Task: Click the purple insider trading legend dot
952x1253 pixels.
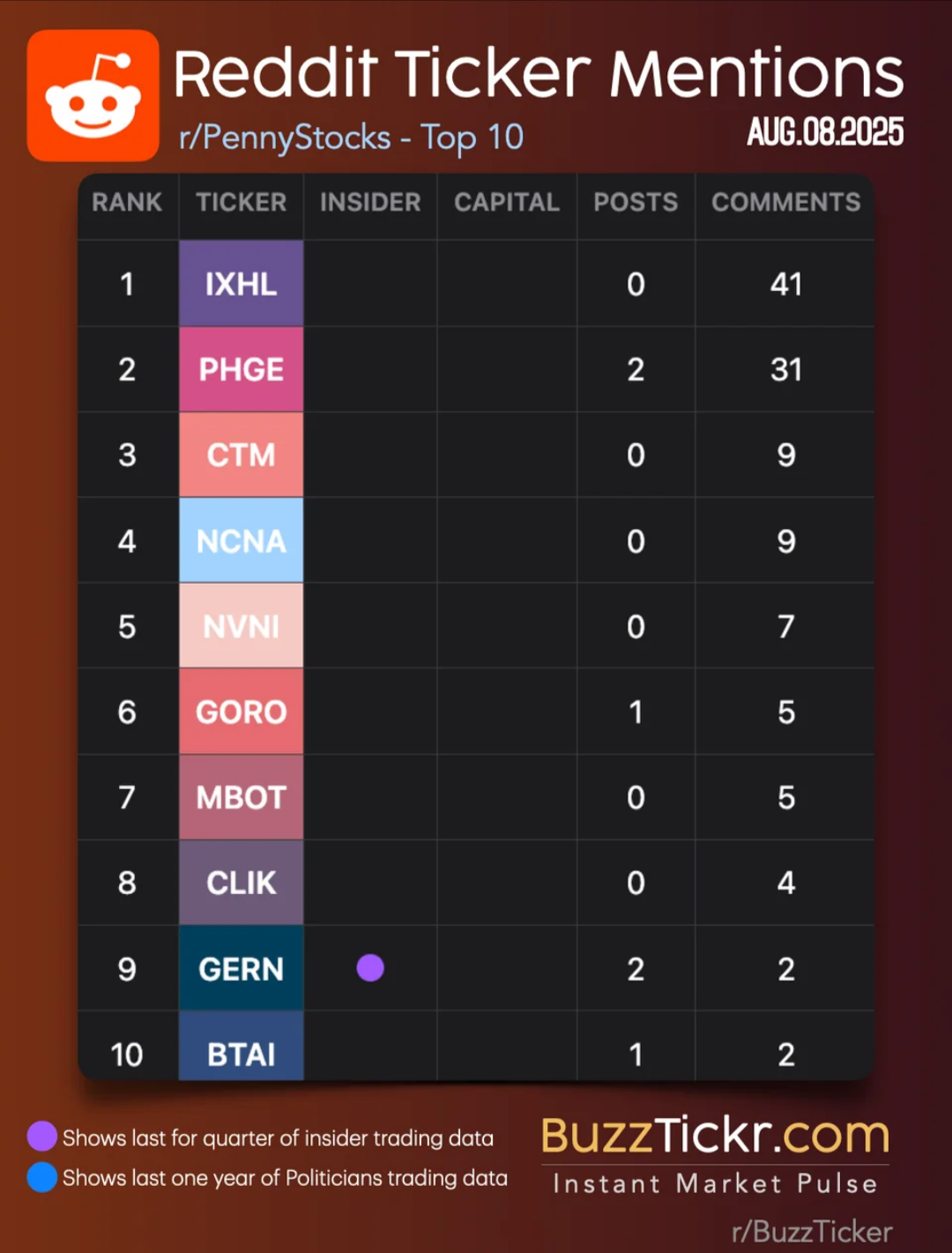Action: tap(42, 1137)
